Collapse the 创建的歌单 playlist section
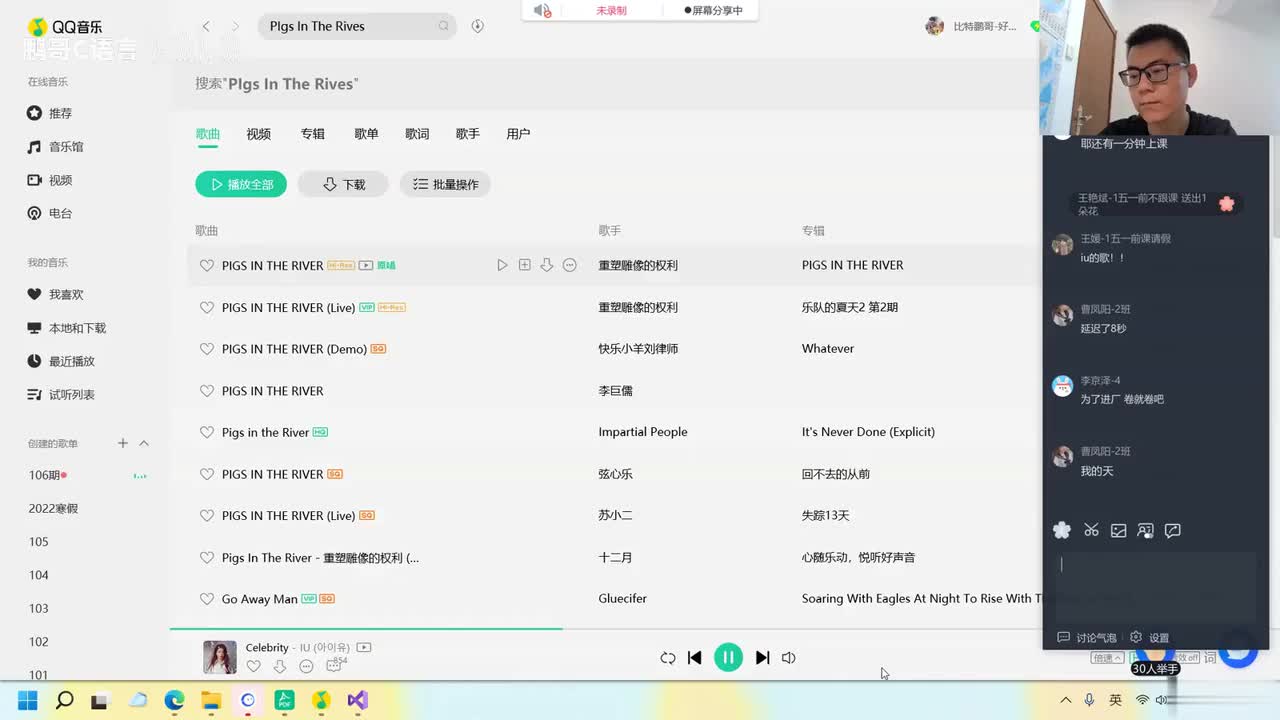This screenshot has height=720, width=1280. click(x=144, y=443)
